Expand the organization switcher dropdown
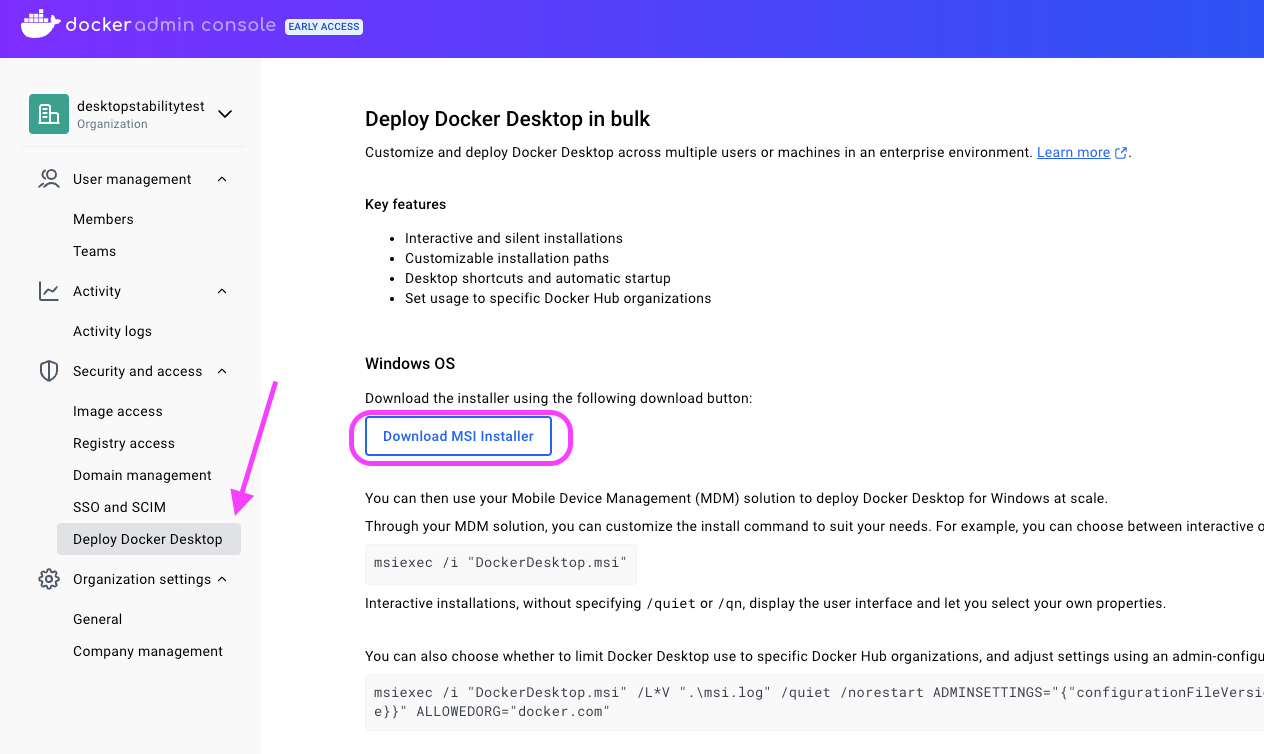 click(x=224, y=114)
